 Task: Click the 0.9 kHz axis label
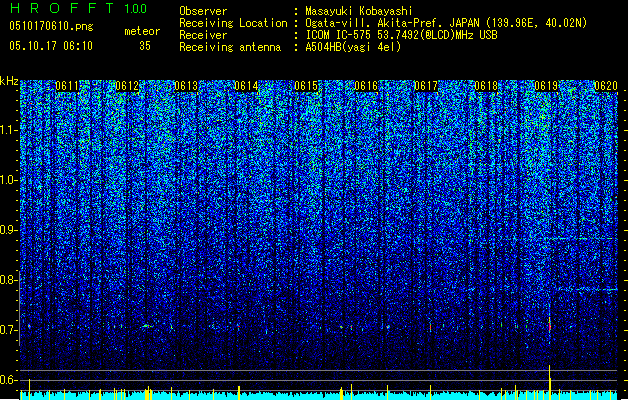pyautogui.click(x=8, y=230)
